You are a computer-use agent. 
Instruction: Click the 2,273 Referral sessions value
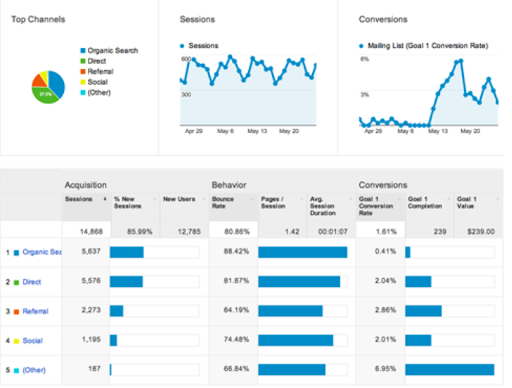click(x=91, y=310)
